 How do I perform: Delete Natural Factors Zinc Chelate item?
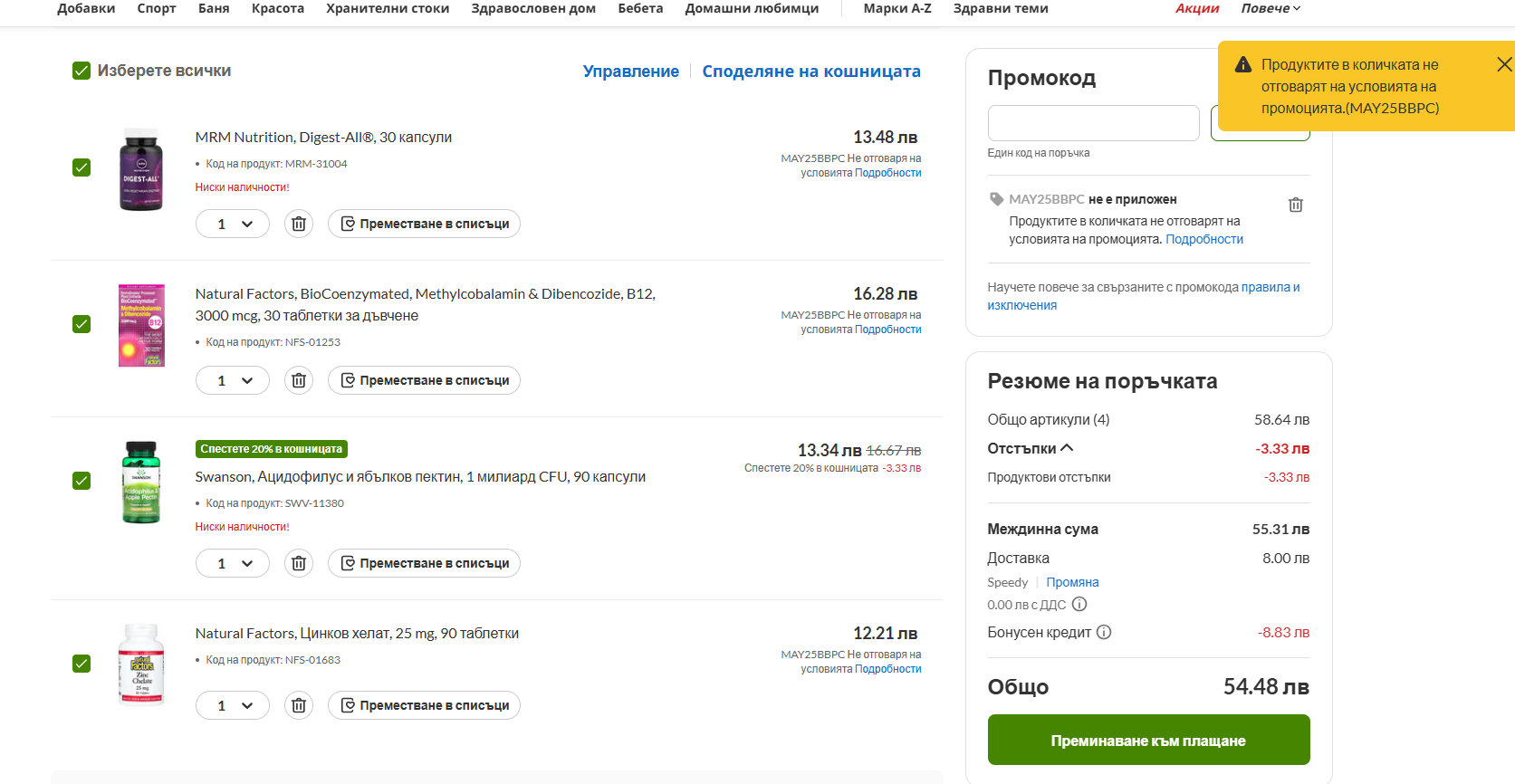pyautogui.click(x=299, y=705)
